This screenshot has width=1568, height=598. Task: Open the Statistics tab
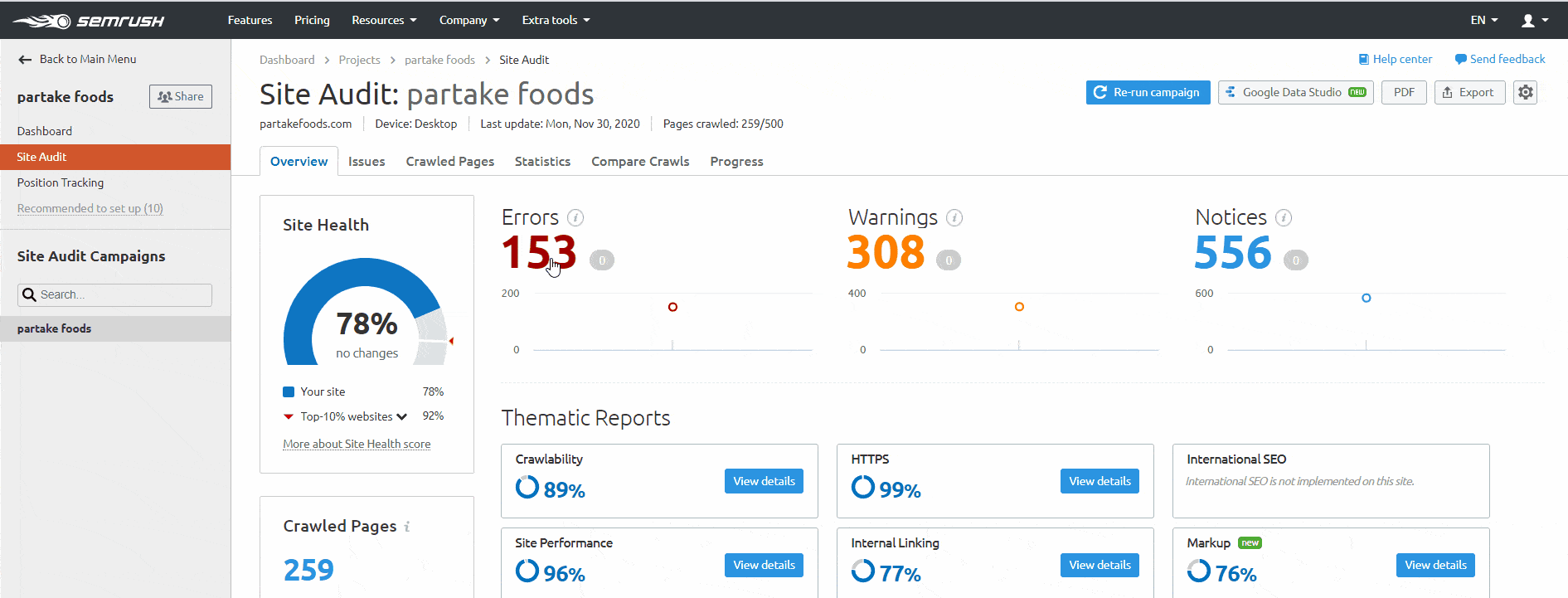[542, 161]
